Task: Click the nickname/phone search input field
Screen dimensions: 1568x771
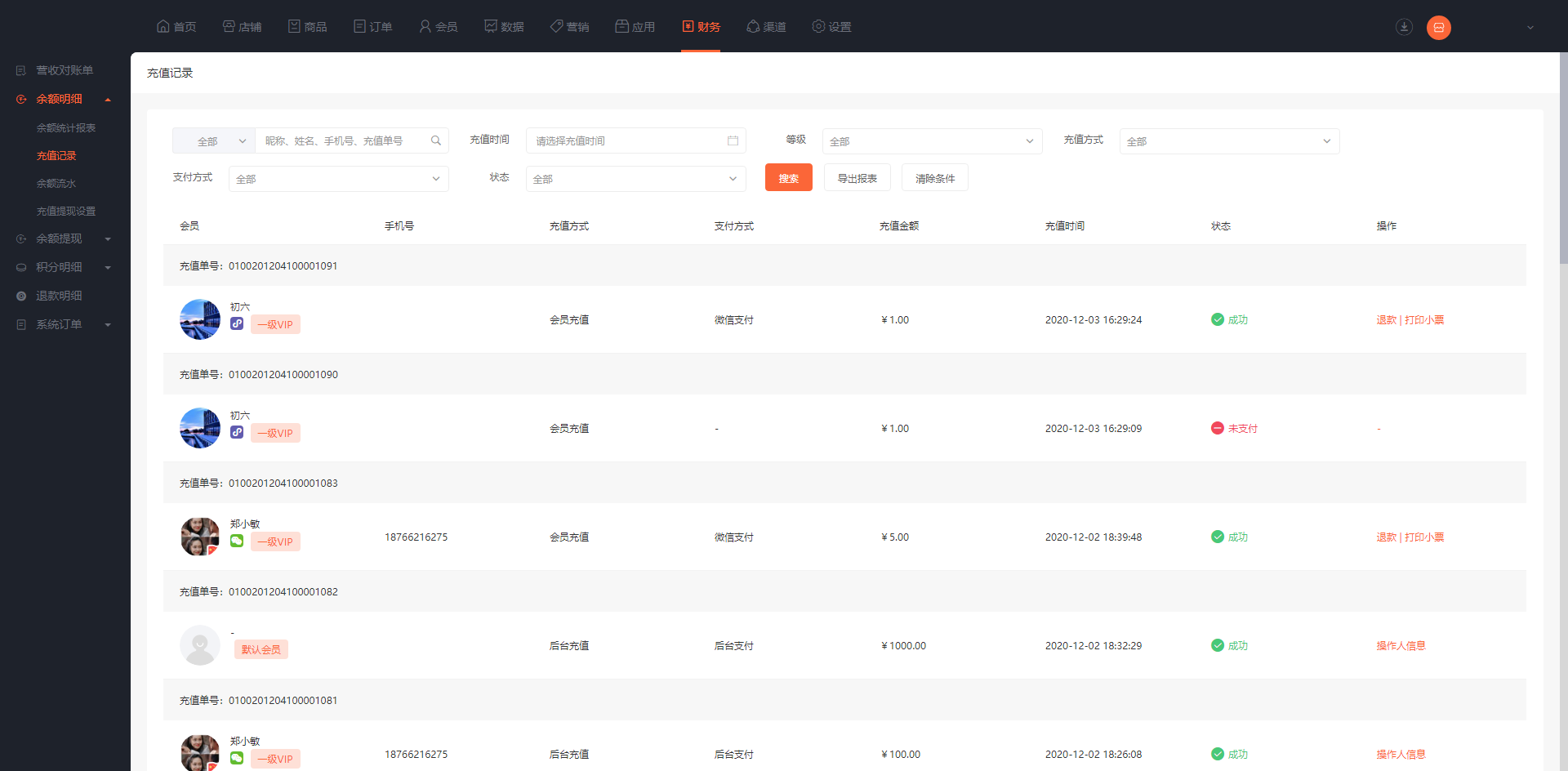Action: coord(343,140)
